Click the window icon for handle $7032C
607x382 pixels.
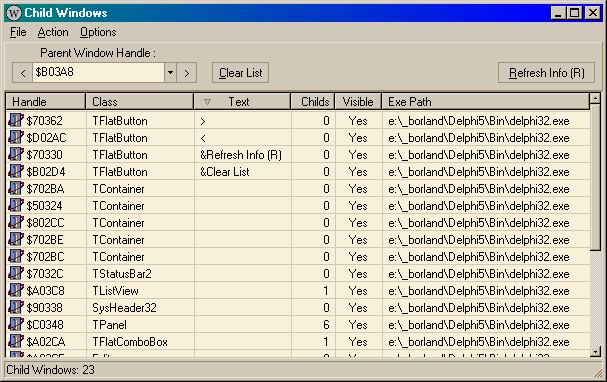(16, 274)
